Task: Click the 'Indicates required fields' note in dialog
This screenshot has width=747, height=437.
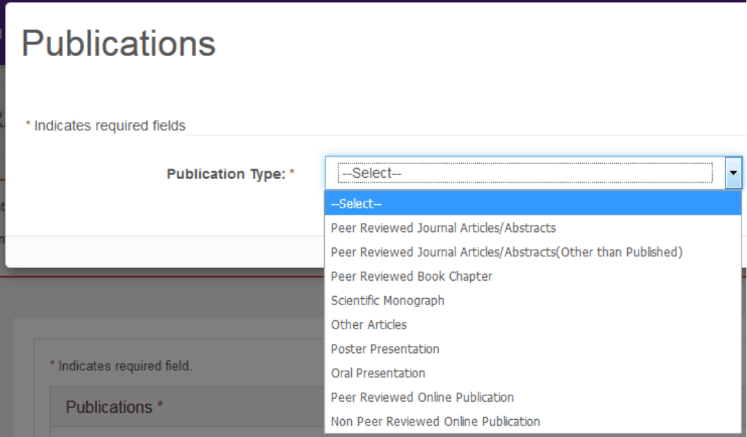Action: coord(110,125)
